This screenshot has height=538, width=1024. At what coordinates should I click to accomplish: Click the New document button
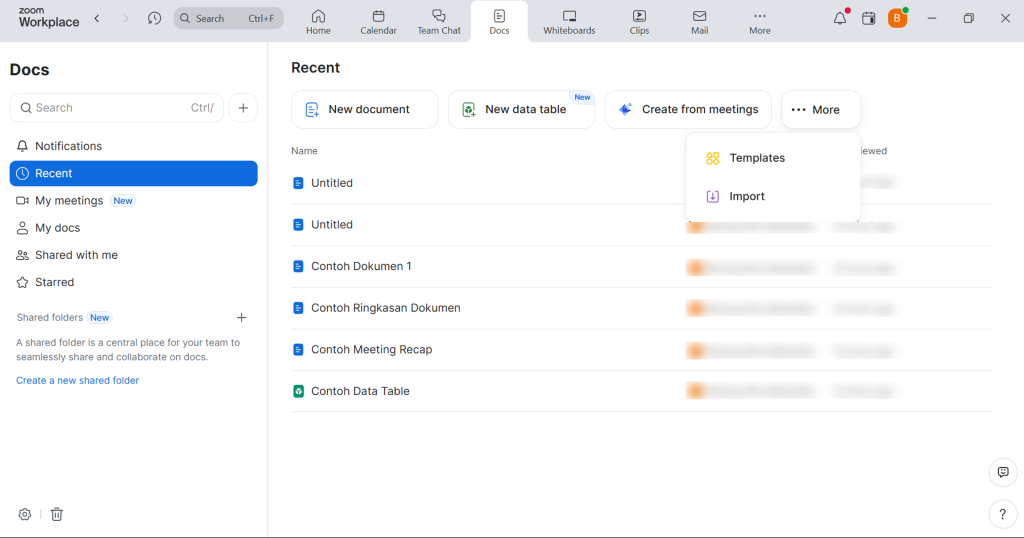coord(364,109)
